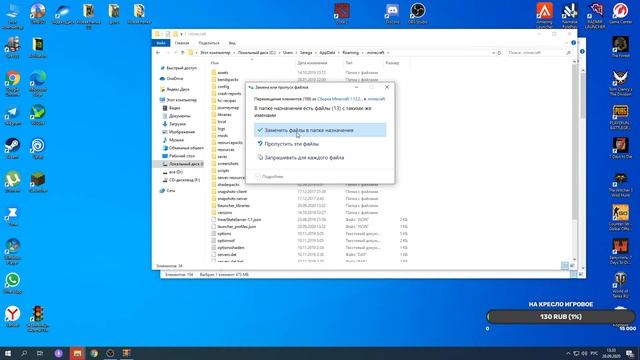Select Roaming in the address breadcrumb
The height and width of the screenshot is (360, 640).
point(351,53)
